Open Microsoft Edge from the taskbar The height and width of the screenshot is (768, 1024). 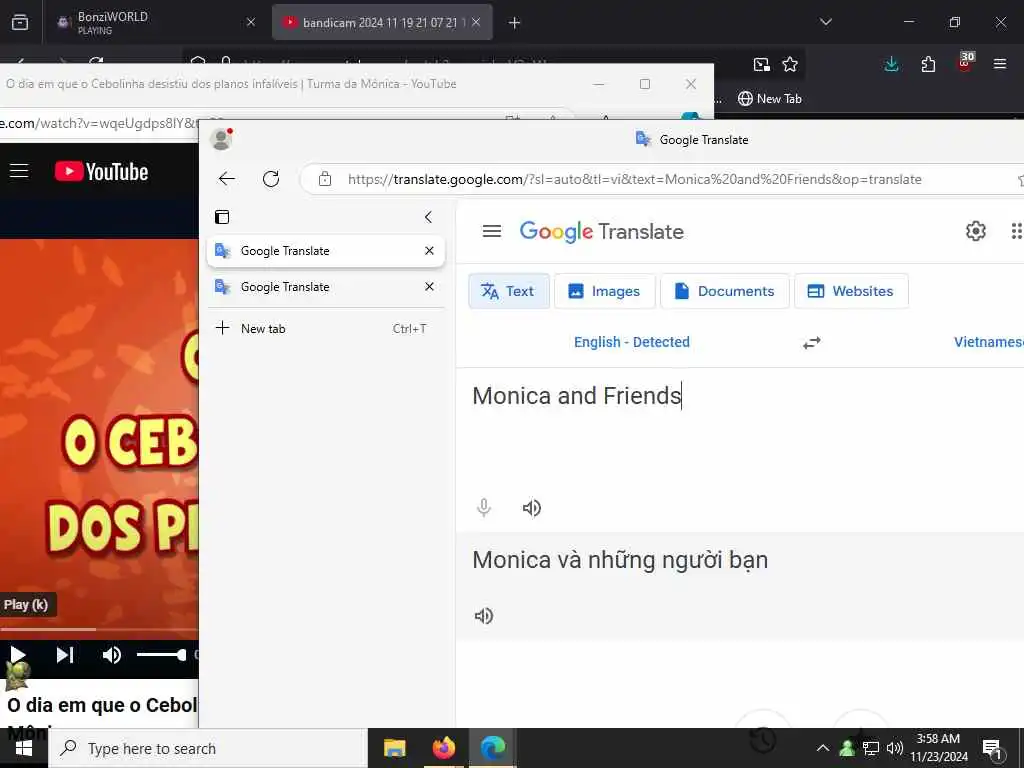point(493,748)
